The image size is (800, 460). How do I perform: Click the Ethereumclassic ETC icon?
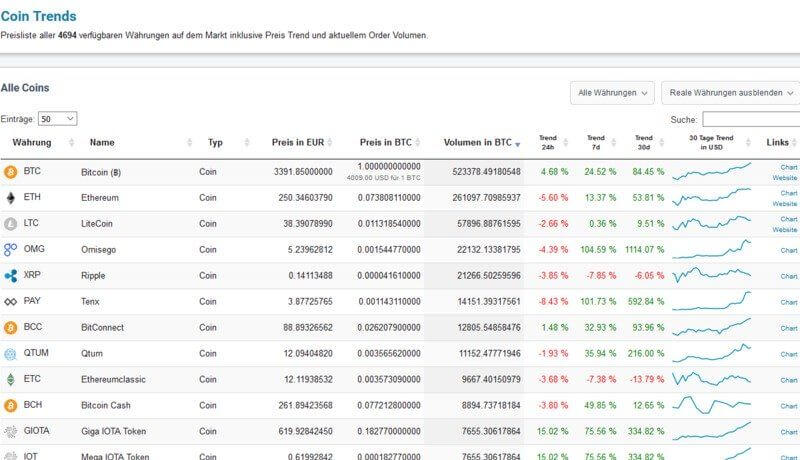coord(10,379)
